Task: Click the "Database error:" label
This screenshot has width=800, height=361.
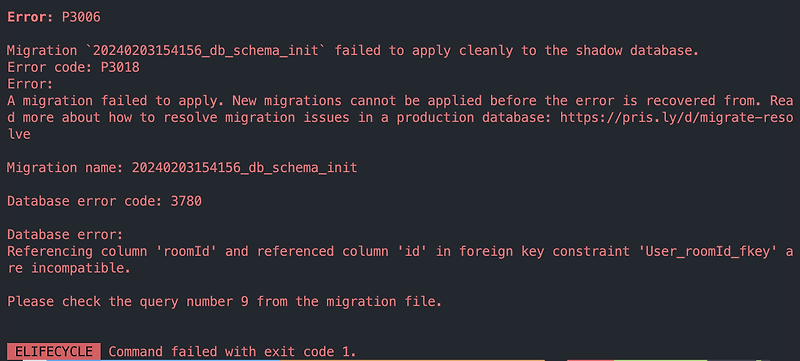Action: pos(65,235)
